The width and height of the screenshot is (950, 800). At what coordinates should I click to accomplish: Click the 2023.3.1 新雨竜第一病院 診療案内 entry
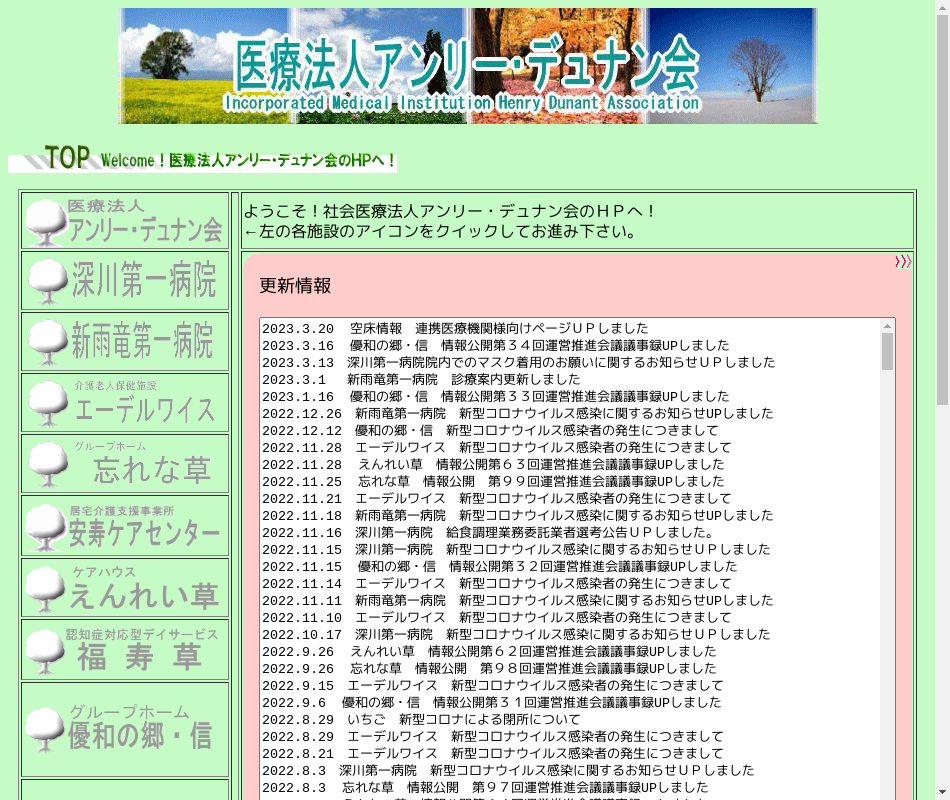tap(420, 380)
